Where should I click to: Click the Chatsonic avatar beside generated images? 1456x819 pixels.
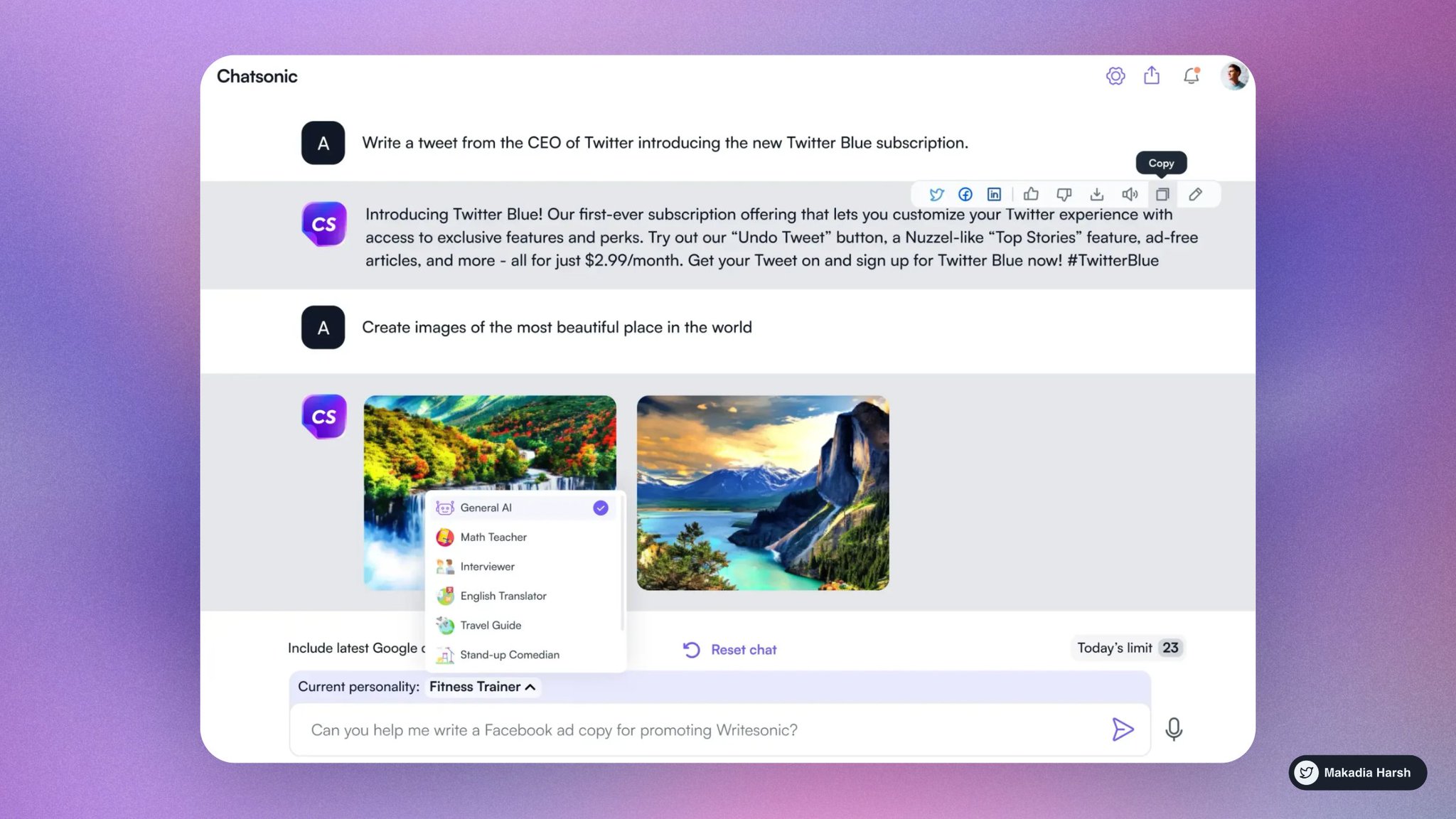(324, 417)
